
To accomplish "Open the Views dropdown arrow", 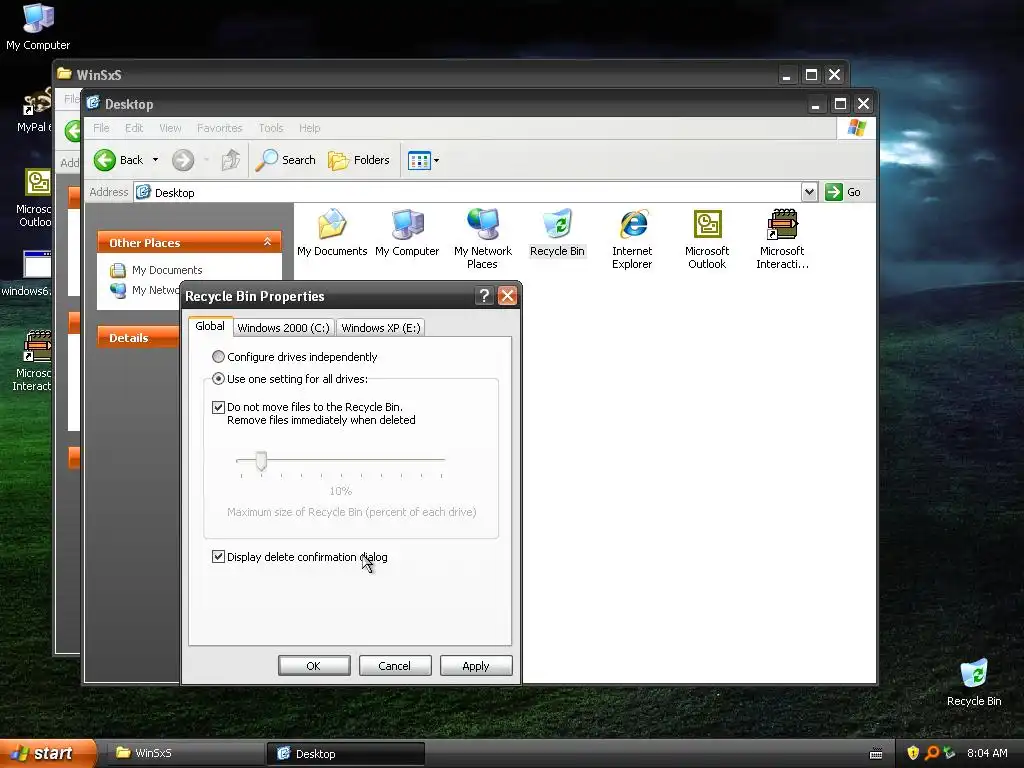I will pyautogui.click(x=436, y=160).
